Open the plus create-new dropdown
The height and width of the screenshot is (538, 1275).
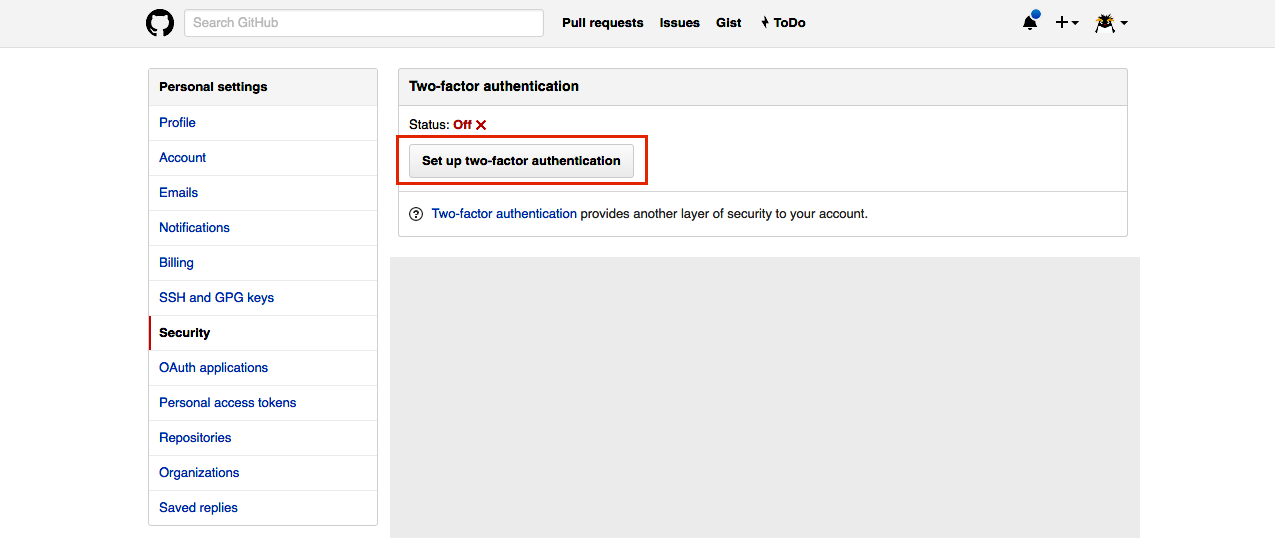pyautogui.click(x=1067, y=22)
